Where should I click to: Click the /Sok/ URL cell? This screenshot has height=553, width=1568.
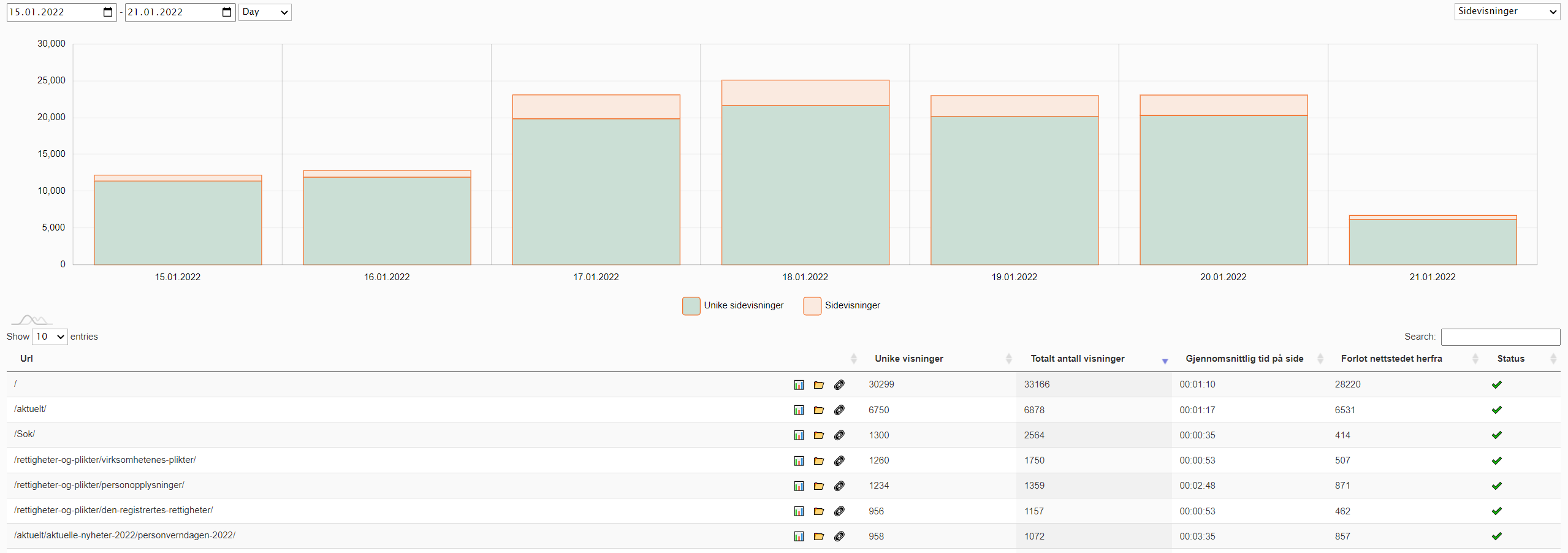coord(25,434)
